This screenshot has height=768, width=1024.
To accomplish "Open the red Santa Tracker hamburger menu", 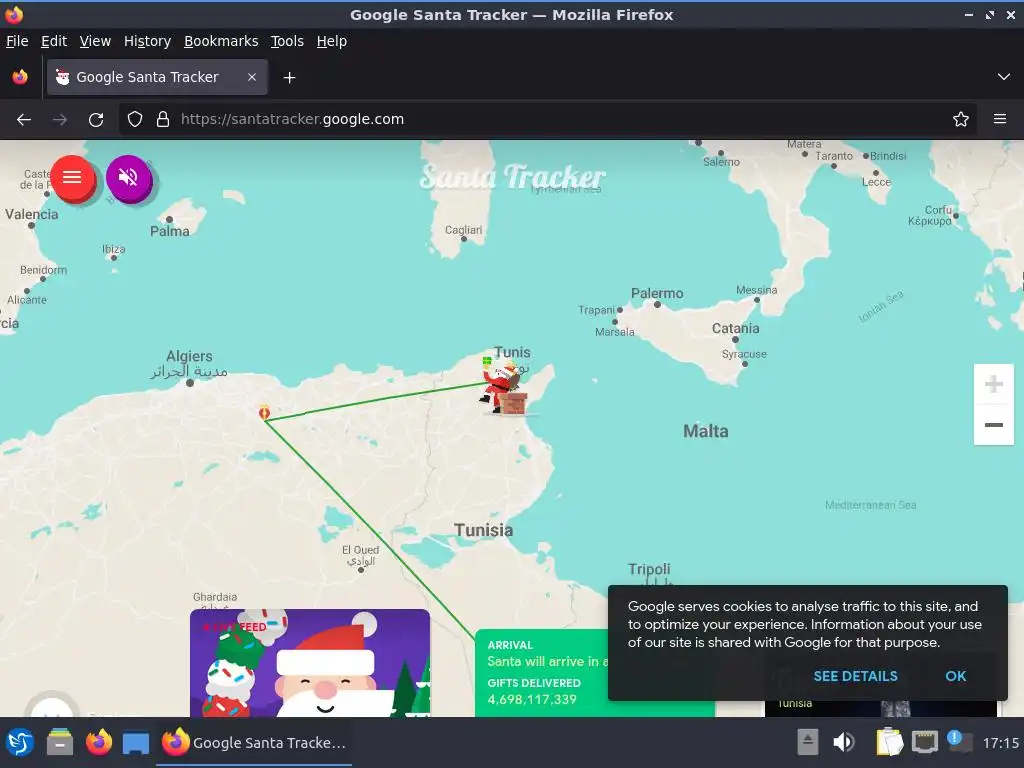I will 72,178.
